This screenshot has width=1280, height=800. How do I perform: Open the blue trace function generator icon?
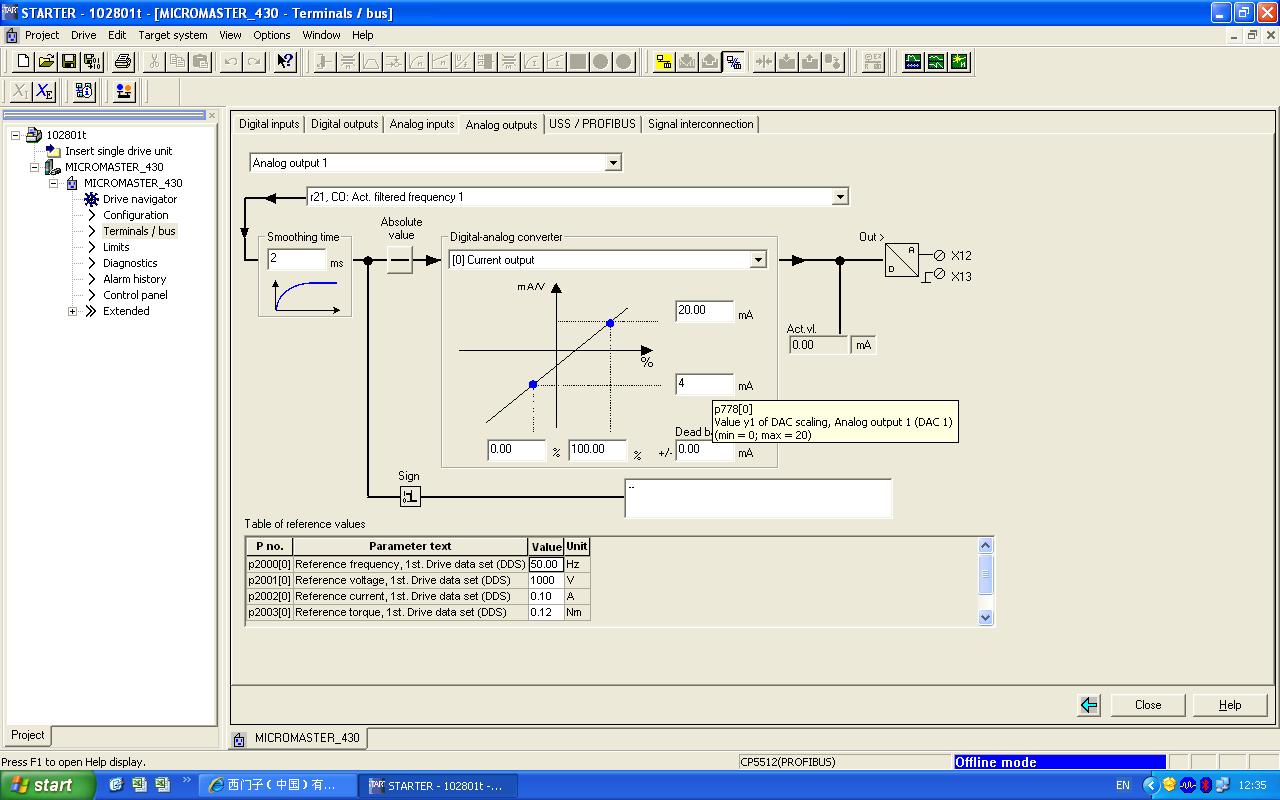click(x=913, y=62)
